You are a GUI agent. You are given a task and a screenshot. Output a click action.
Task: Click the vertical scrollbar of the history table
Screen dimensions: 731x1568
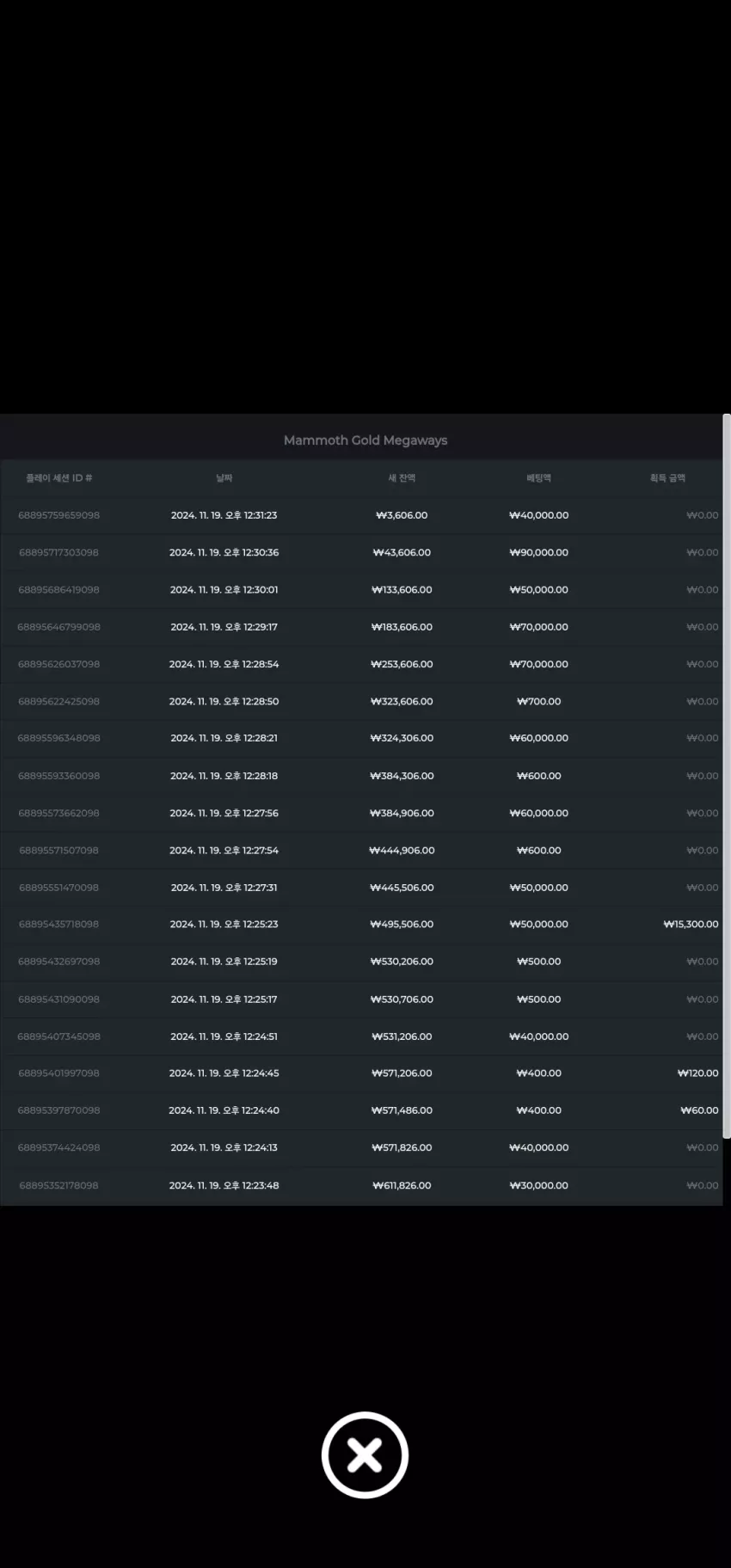pyautogui.click(x=727, y=777)
